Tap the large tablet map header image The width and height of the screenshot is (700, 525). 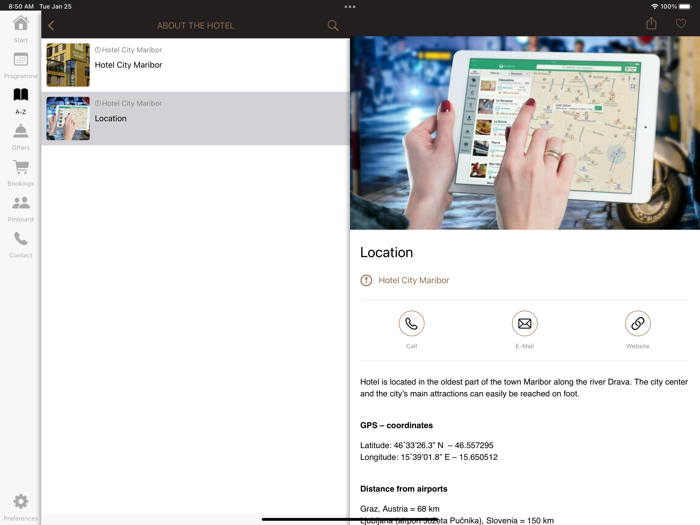pos(525,133)
